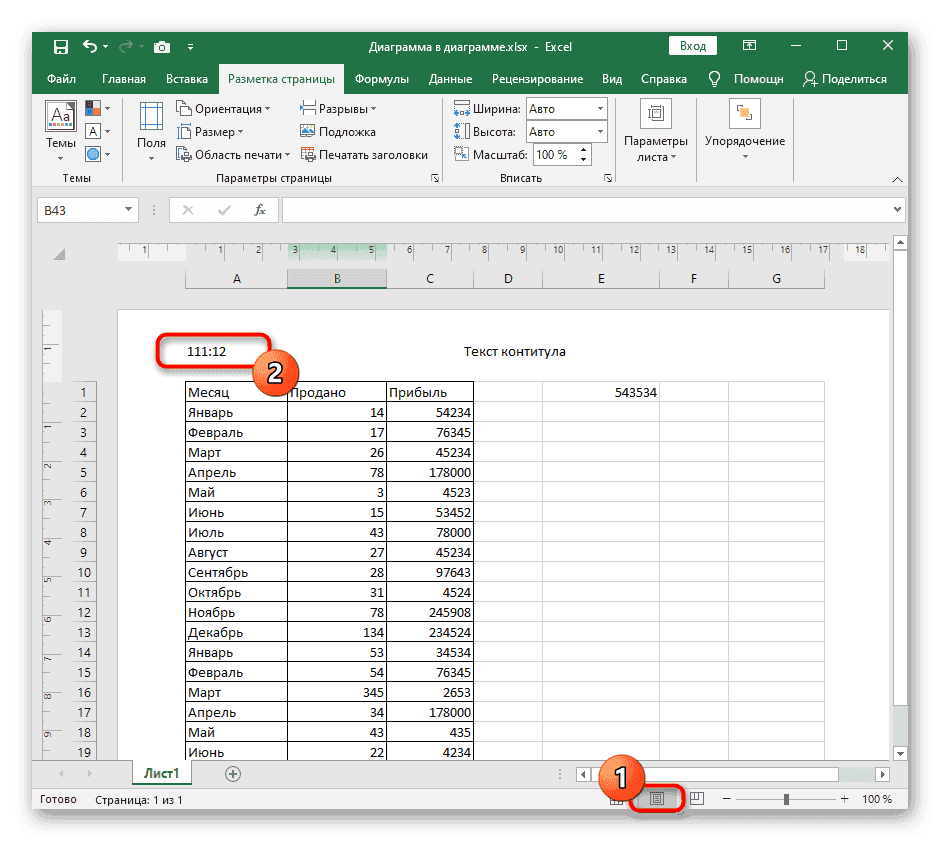Click the zoom slider handle
The image size is (940, 841).
(787, 799)
